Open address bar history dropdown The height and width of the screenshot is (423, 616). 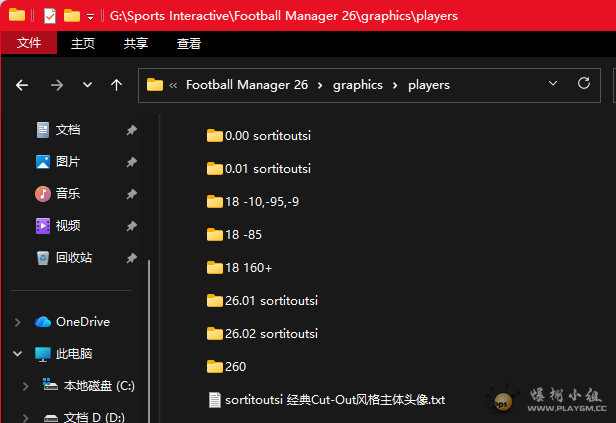pos(553,83)
